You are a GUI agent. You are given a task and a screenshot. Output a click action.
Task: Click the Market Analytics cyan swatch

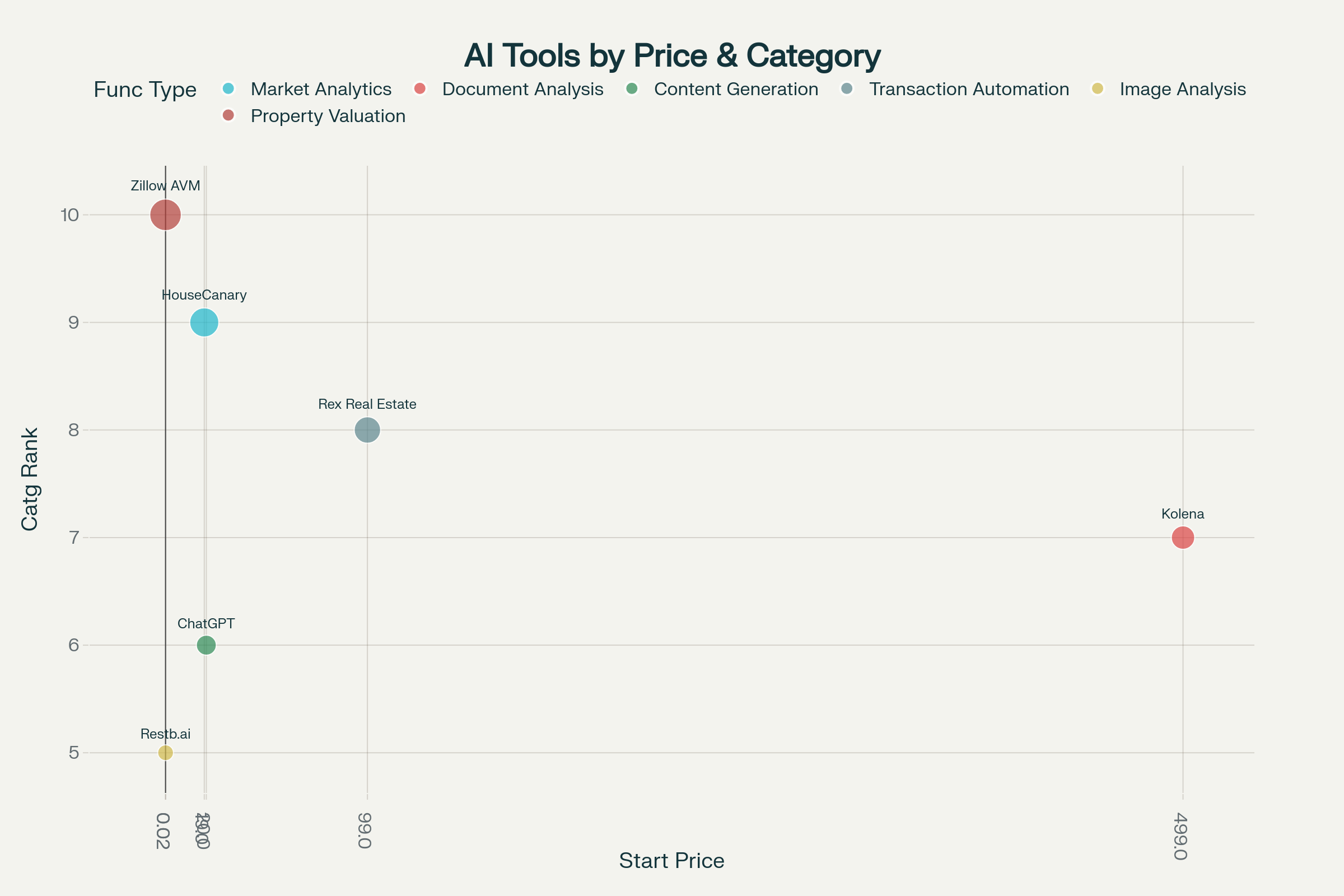[x=228, y=88]
